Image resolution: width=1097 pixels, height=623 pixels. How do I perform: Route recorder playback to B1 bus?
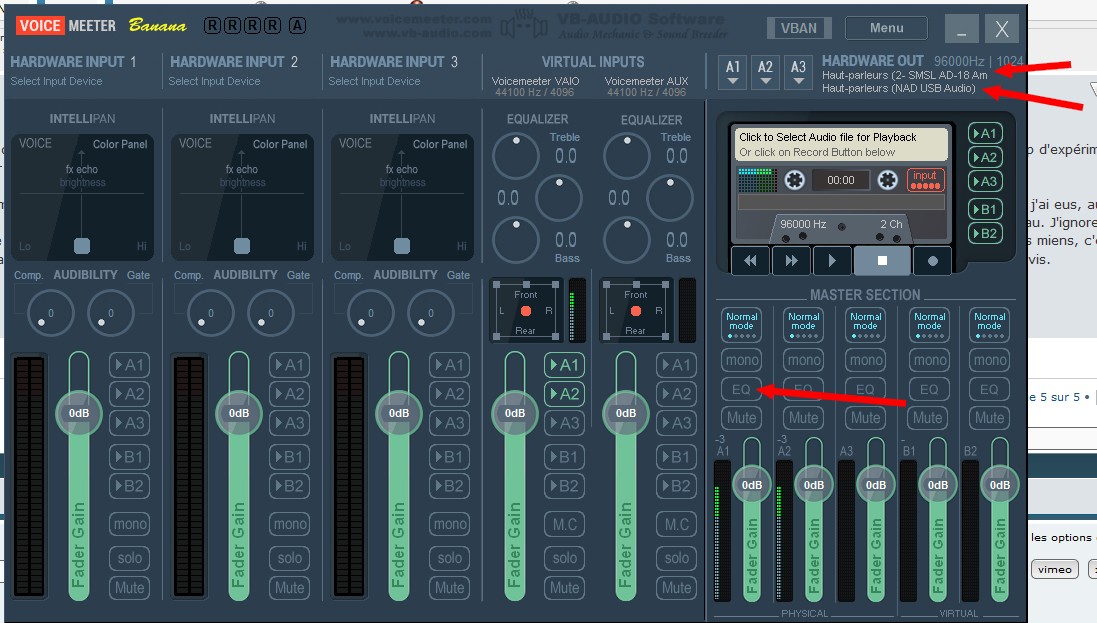pyautogui.click(x=985, y=209)
